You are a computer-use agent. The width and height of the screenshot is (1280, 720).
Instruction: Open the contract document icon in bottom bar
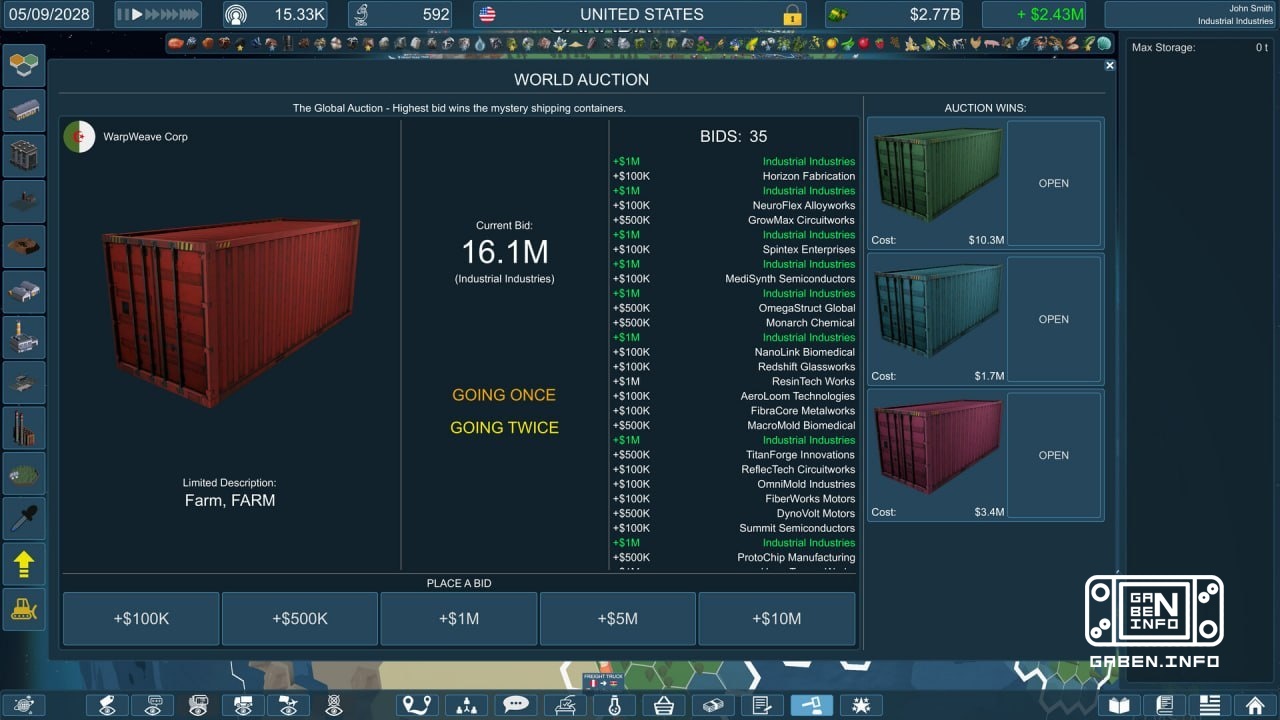point(761,705)
